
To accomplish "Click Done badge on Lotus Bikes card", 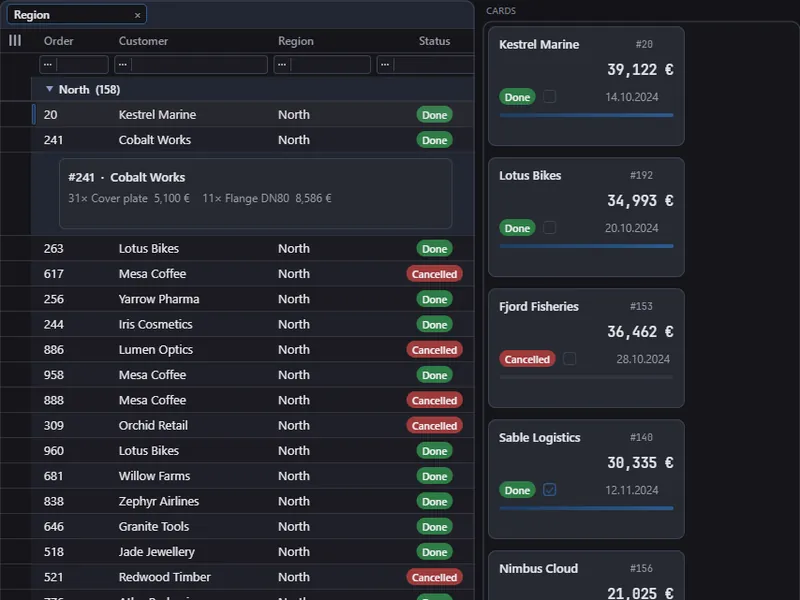I will 517,228.
